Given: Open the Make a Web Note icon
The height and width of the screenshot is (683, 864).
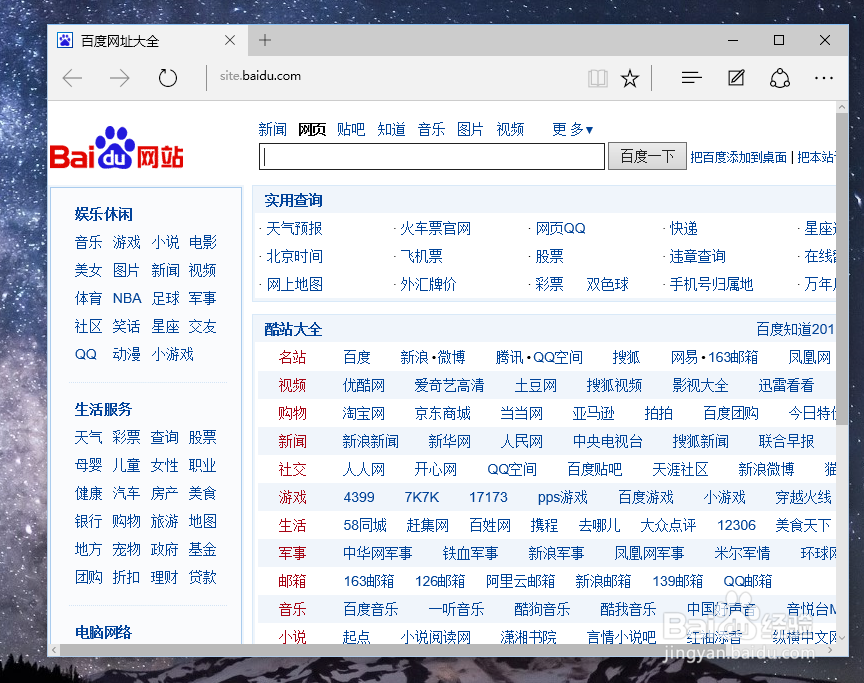Looking at the screenshot, I should [x=736, y=78].
